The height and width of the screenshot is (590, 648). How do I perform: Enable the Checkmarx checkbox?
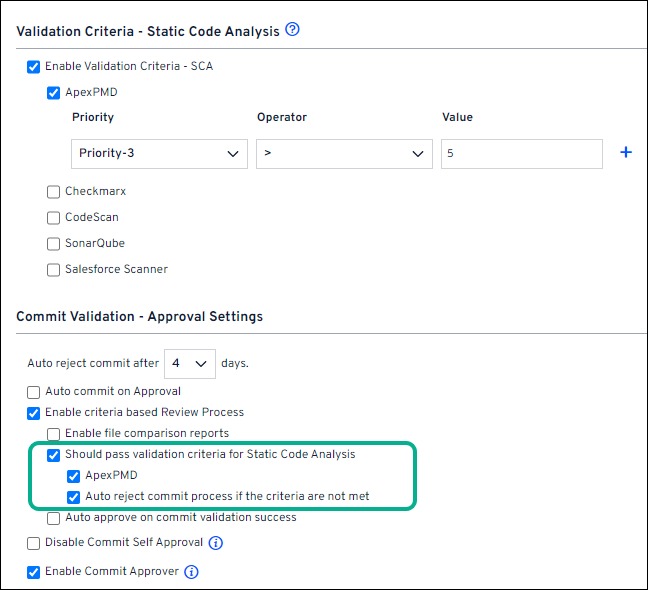(54, 191)
